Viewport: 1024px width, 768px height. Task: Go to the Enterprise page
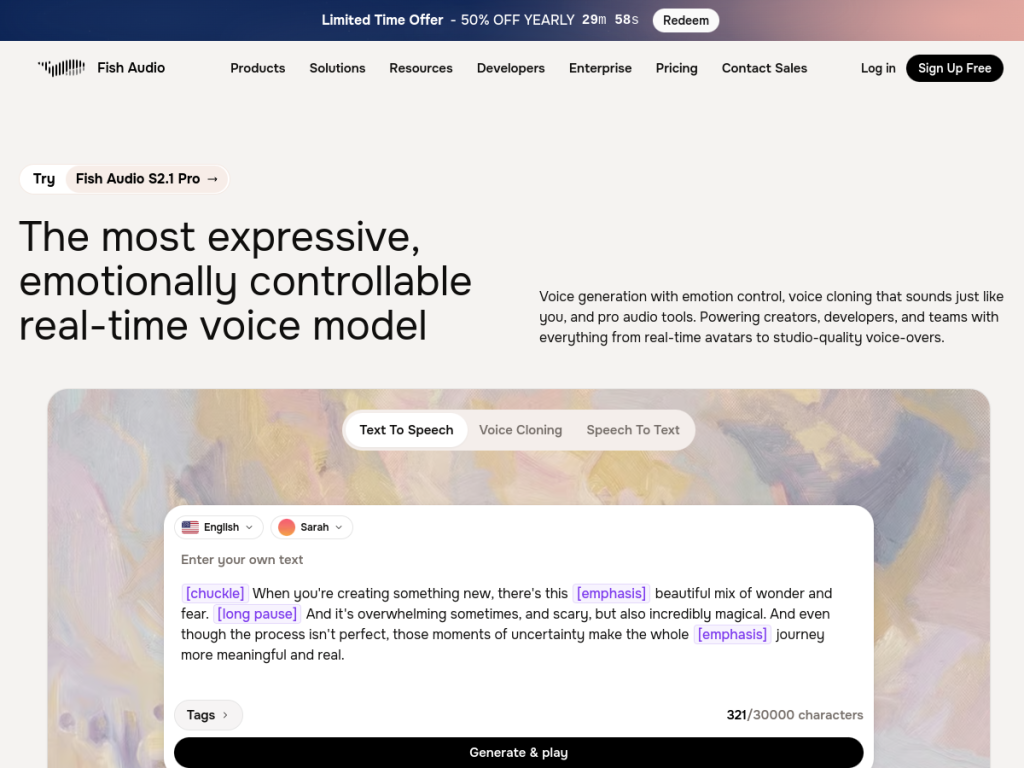click(x=600, y=68)
